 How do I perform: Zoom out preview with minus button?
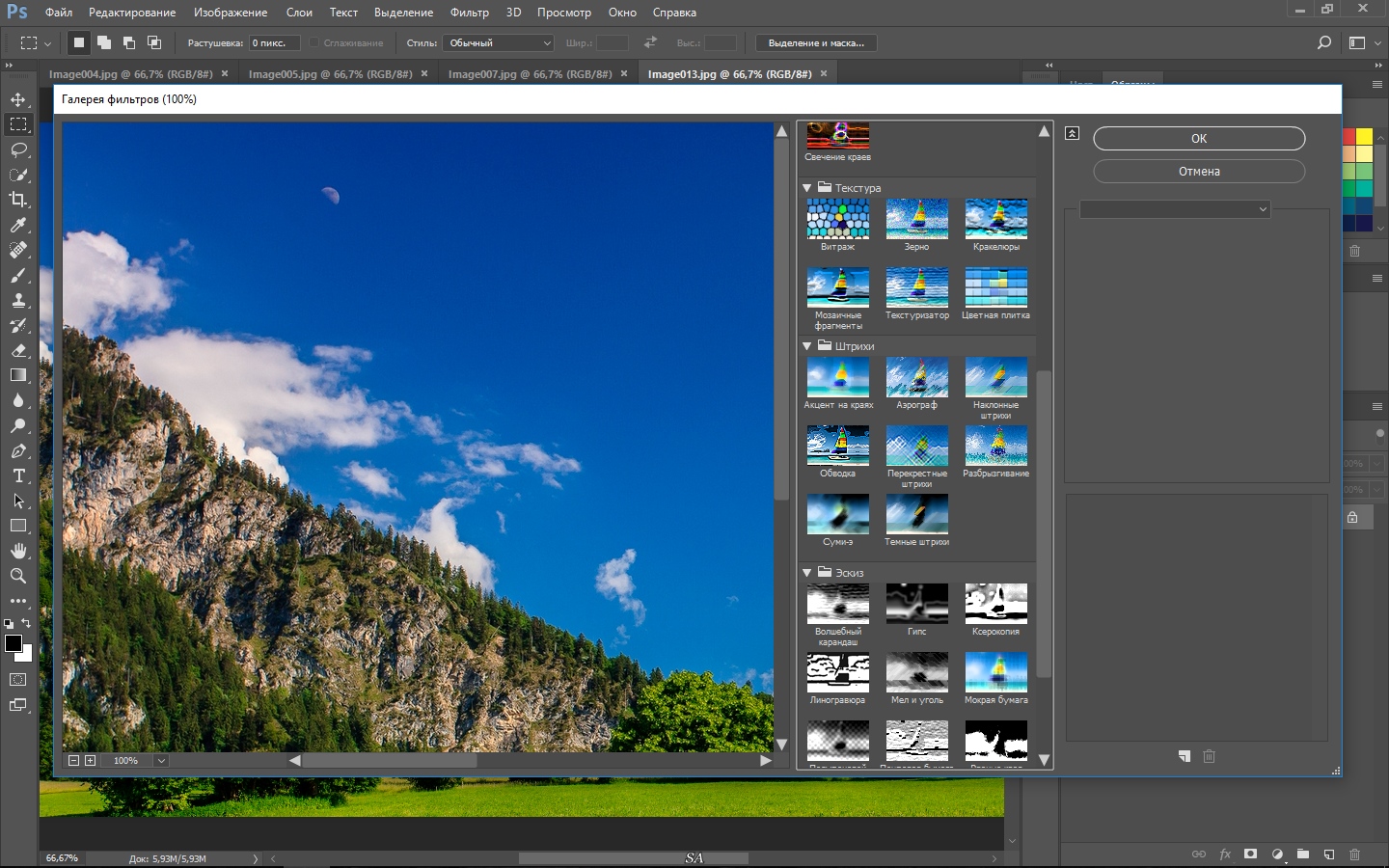73,761
